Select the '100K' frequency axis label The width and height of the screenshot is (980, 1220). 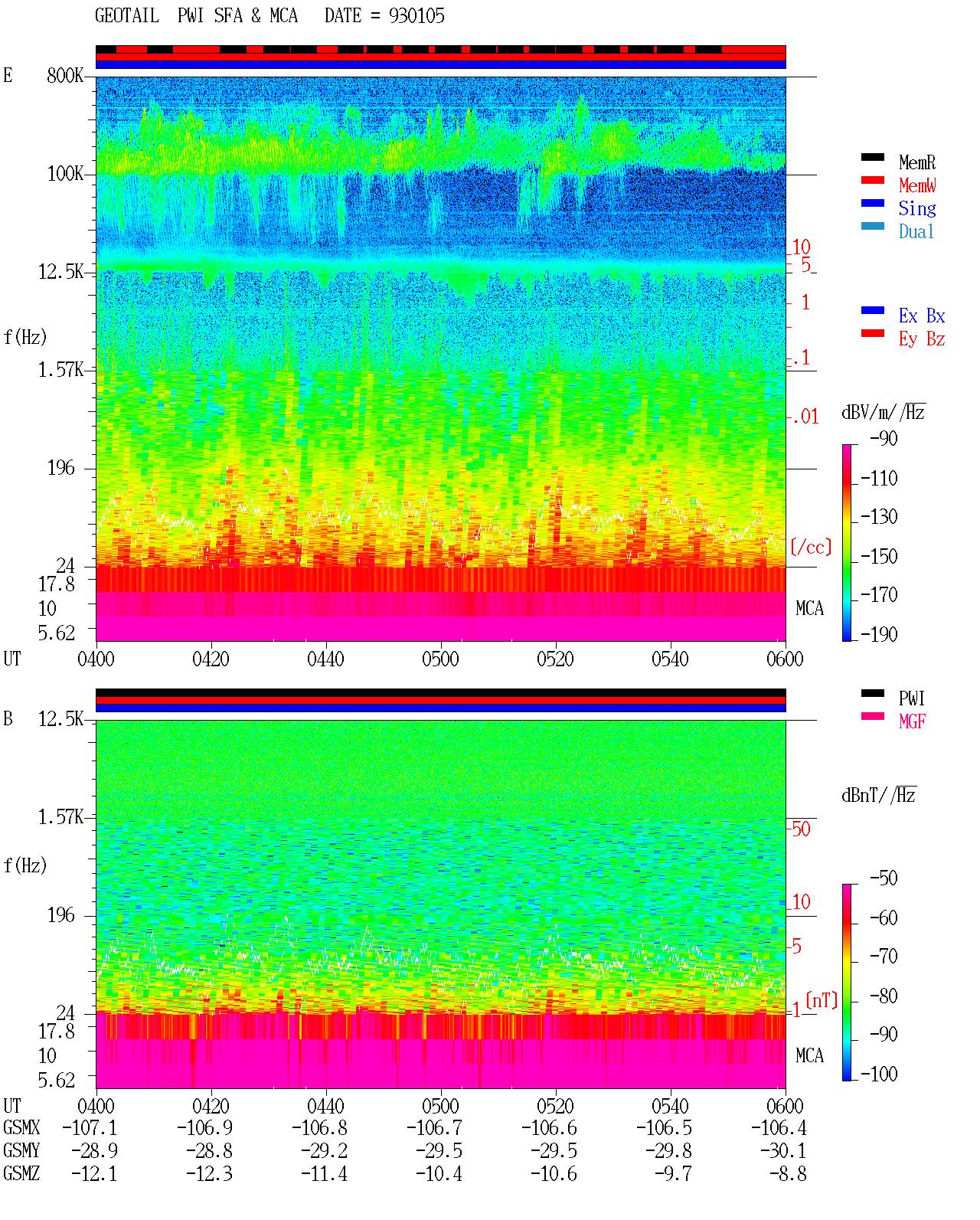pyautogui.click(x=65, y=174)
